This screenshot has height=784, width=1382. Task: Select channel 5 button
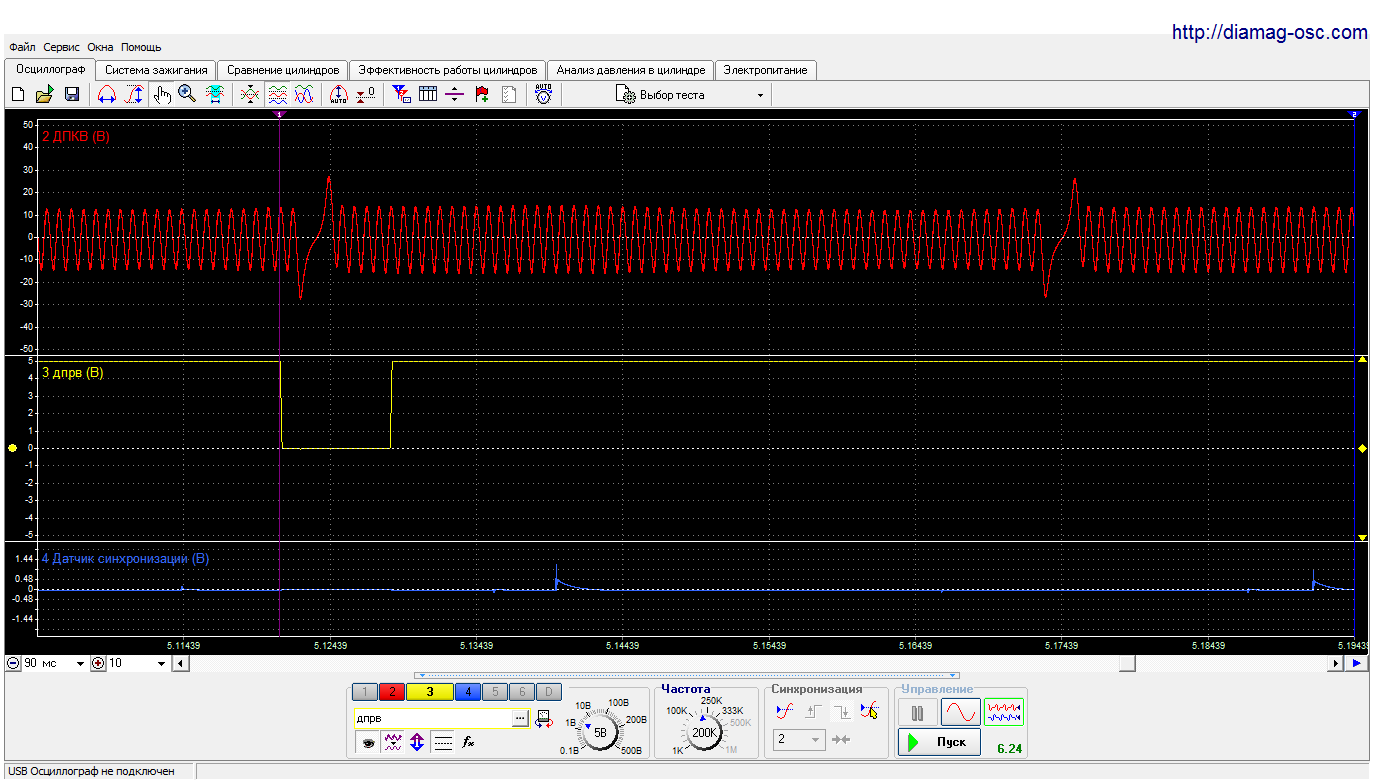tap(495, 691)
